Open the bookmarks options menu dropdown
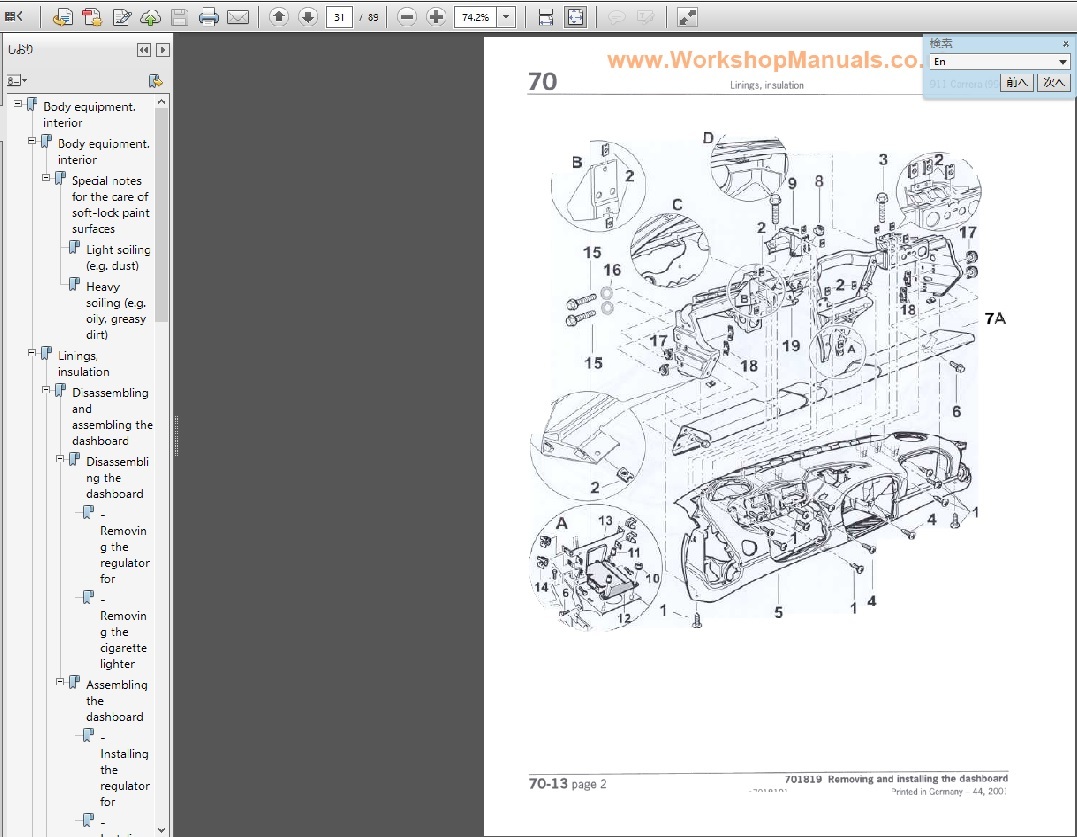The height and width of the screenshot is (837, 1077). 17,80
